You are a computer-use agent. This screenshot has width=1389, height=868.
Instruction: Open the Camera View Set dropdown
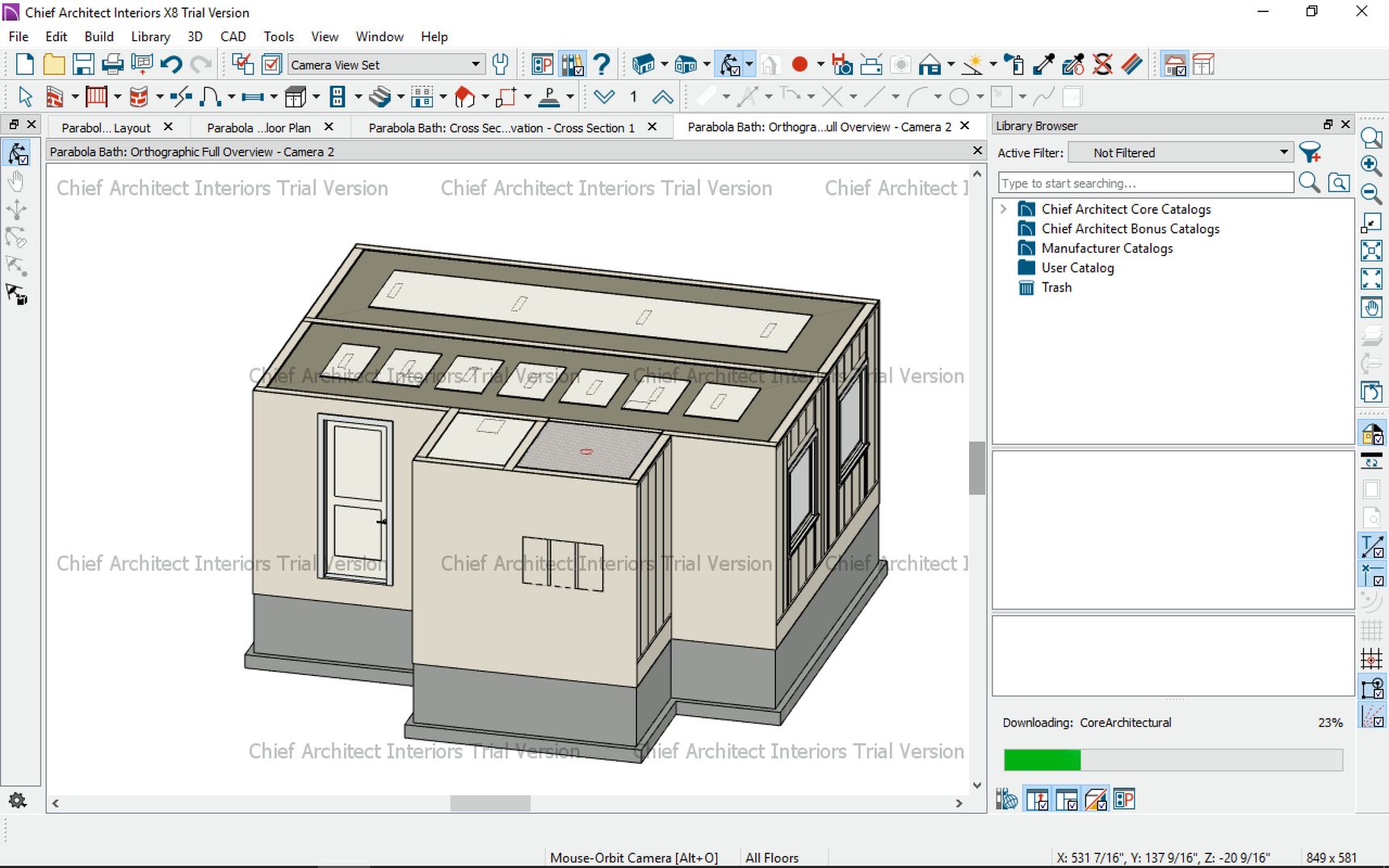387,65
